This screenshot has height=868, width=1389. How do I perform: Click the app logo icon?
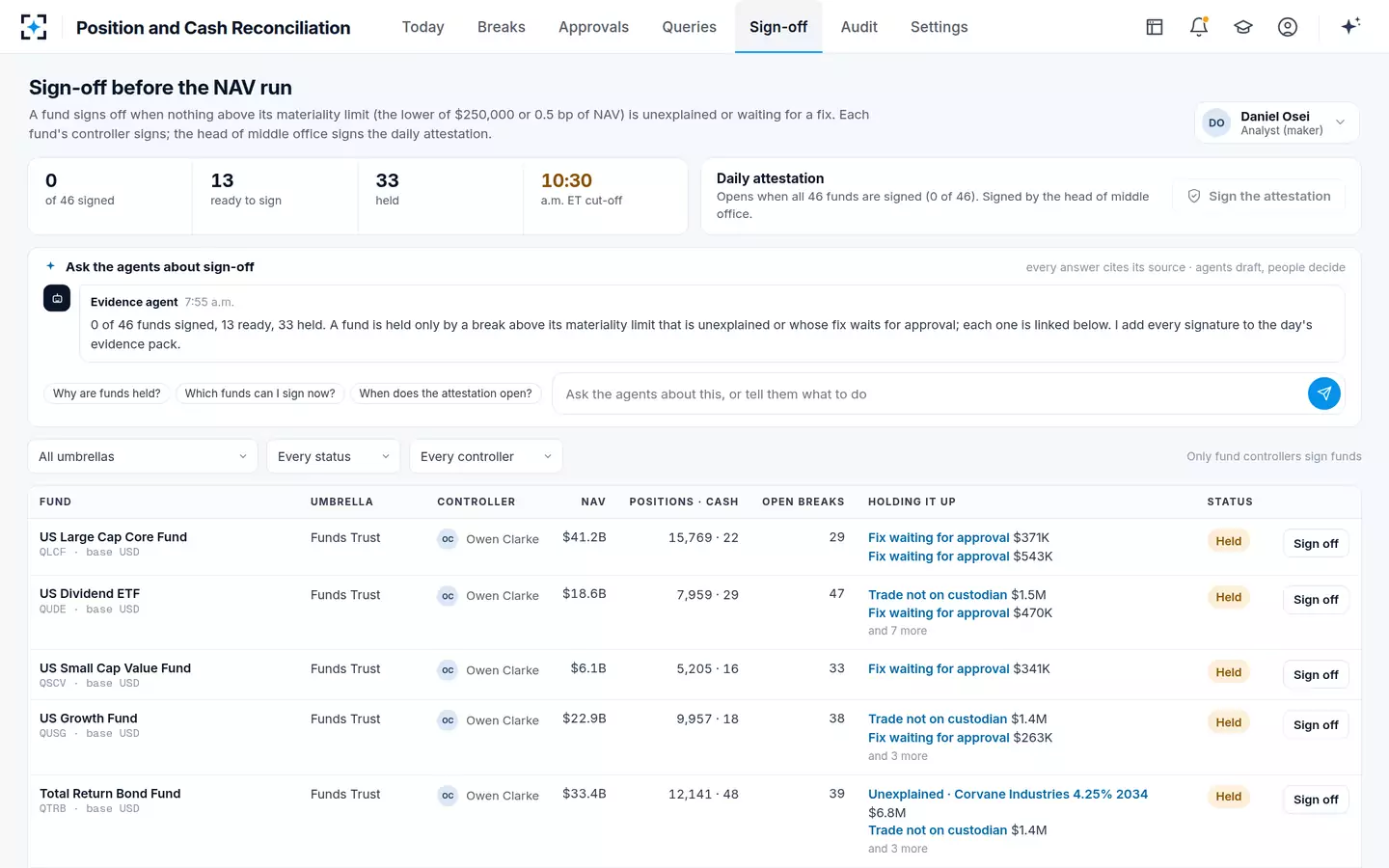[34, 27]
